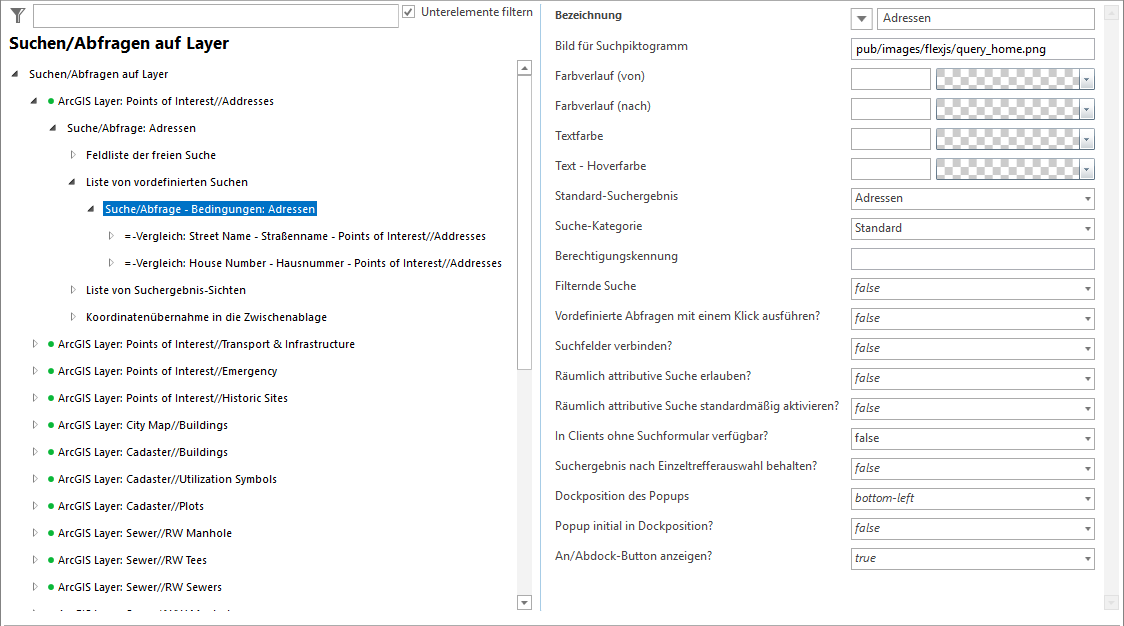Select Suche/Abfrage: Adressen tree item
The width and height of the screenshot is (1124, 626).
131,128
